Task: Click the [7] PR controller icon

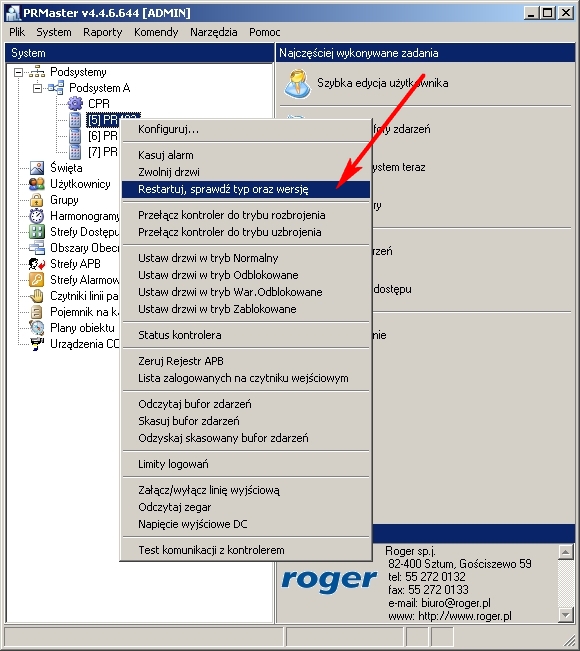Action: [x=75, y=152]
